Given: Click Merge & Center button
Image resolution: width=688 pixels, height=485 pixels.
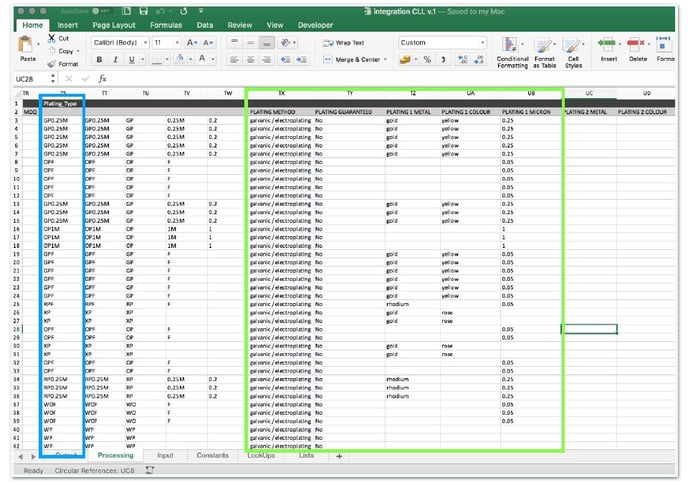Looking at the screenshot, I should 352,59.
